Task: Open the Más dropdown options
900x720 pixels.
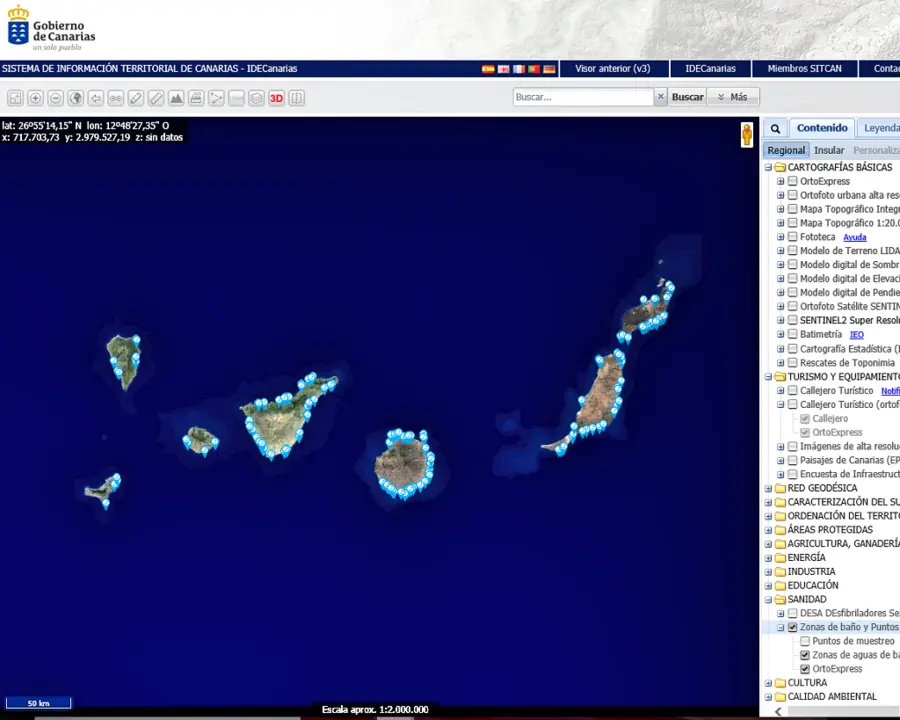Action: tap(733, 97)
